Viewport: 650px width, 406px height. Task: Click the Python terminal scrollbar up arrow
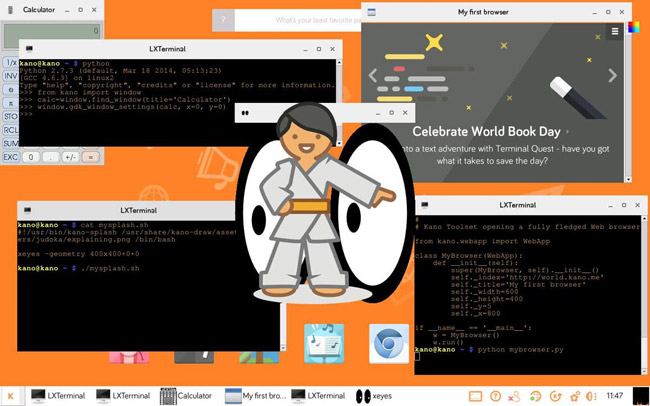(339, 63)
